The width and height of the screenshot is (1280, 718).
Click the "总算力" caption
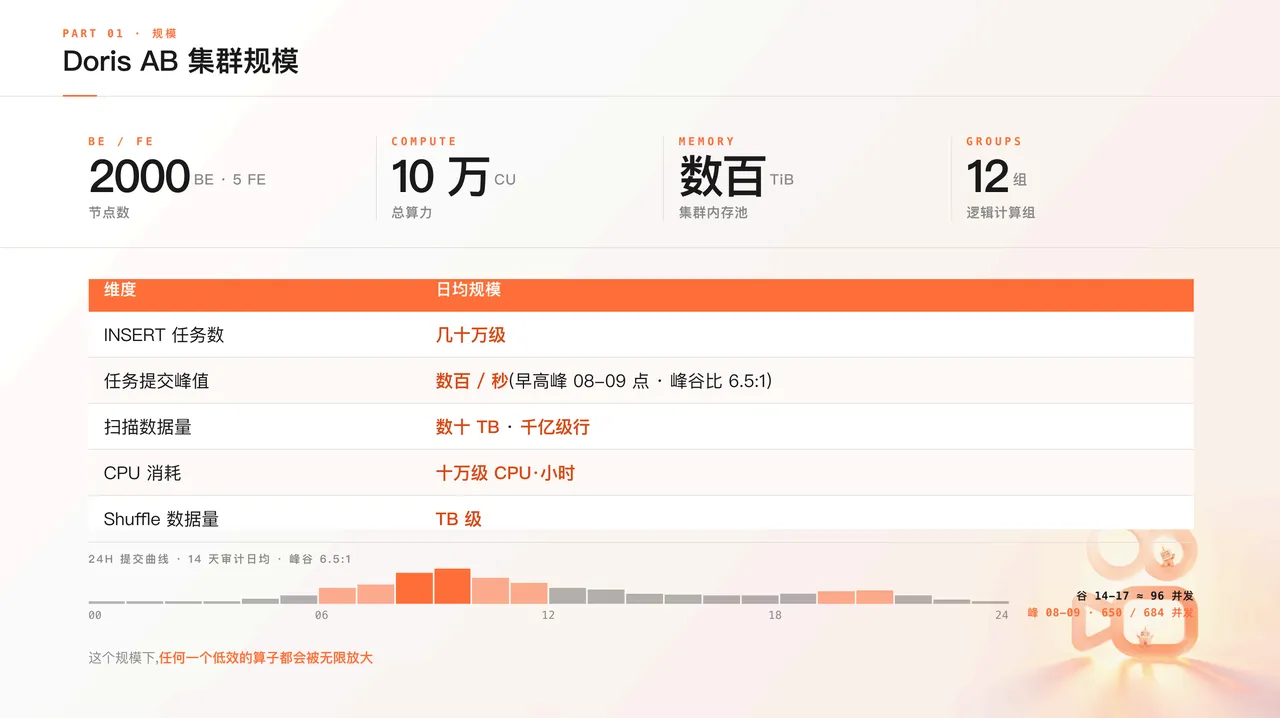coord(412,213)
